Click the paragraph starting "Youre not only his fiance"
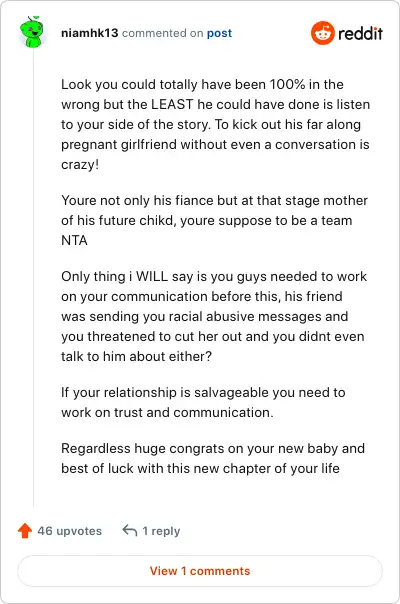 (x=214, y=220)
